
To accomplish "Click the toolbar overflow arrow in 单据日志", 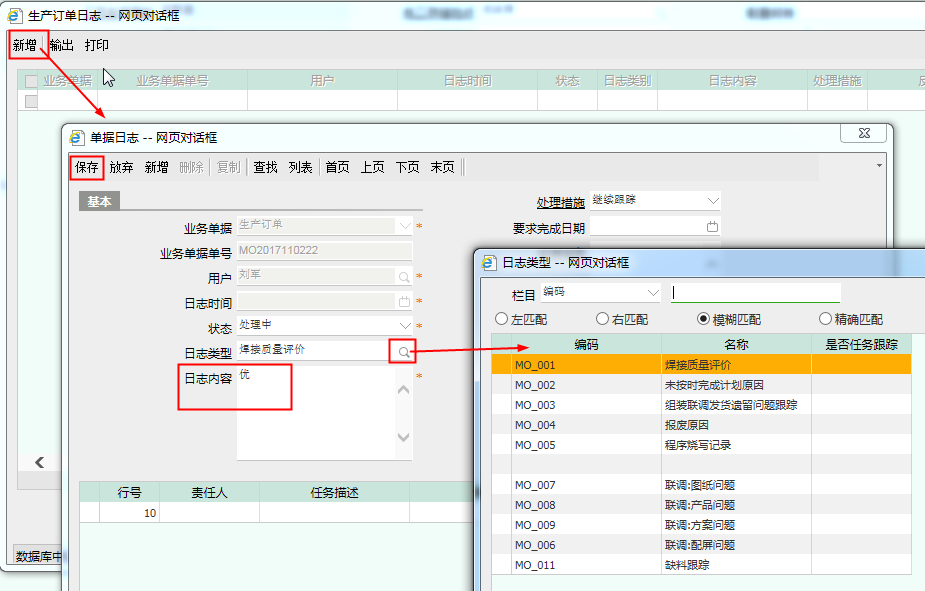I will (x=879, y=165).
